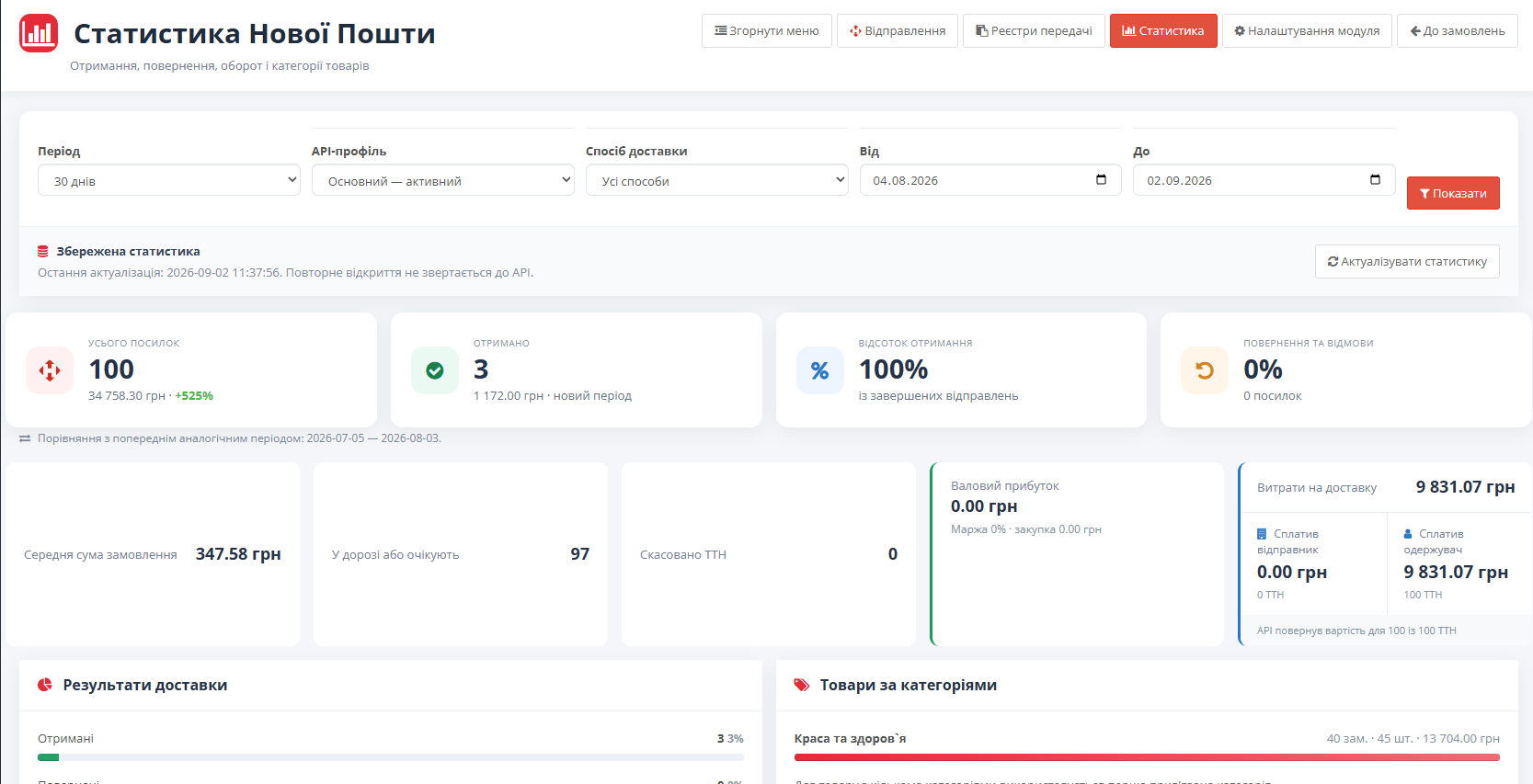Screen dimensions: 1533x784
Task: Click the person icon beside Сплатив одержувач
Action: (x=1408, y=534)
